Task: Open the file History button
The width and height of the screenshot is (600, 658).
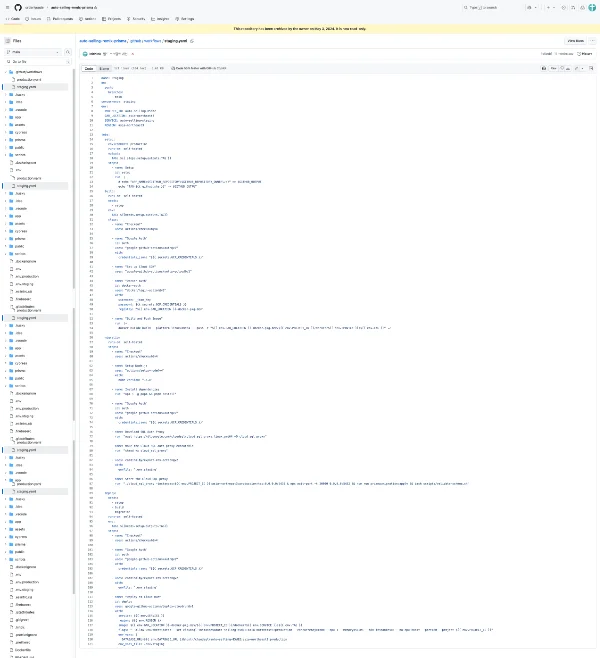Action: pos(585,54)
